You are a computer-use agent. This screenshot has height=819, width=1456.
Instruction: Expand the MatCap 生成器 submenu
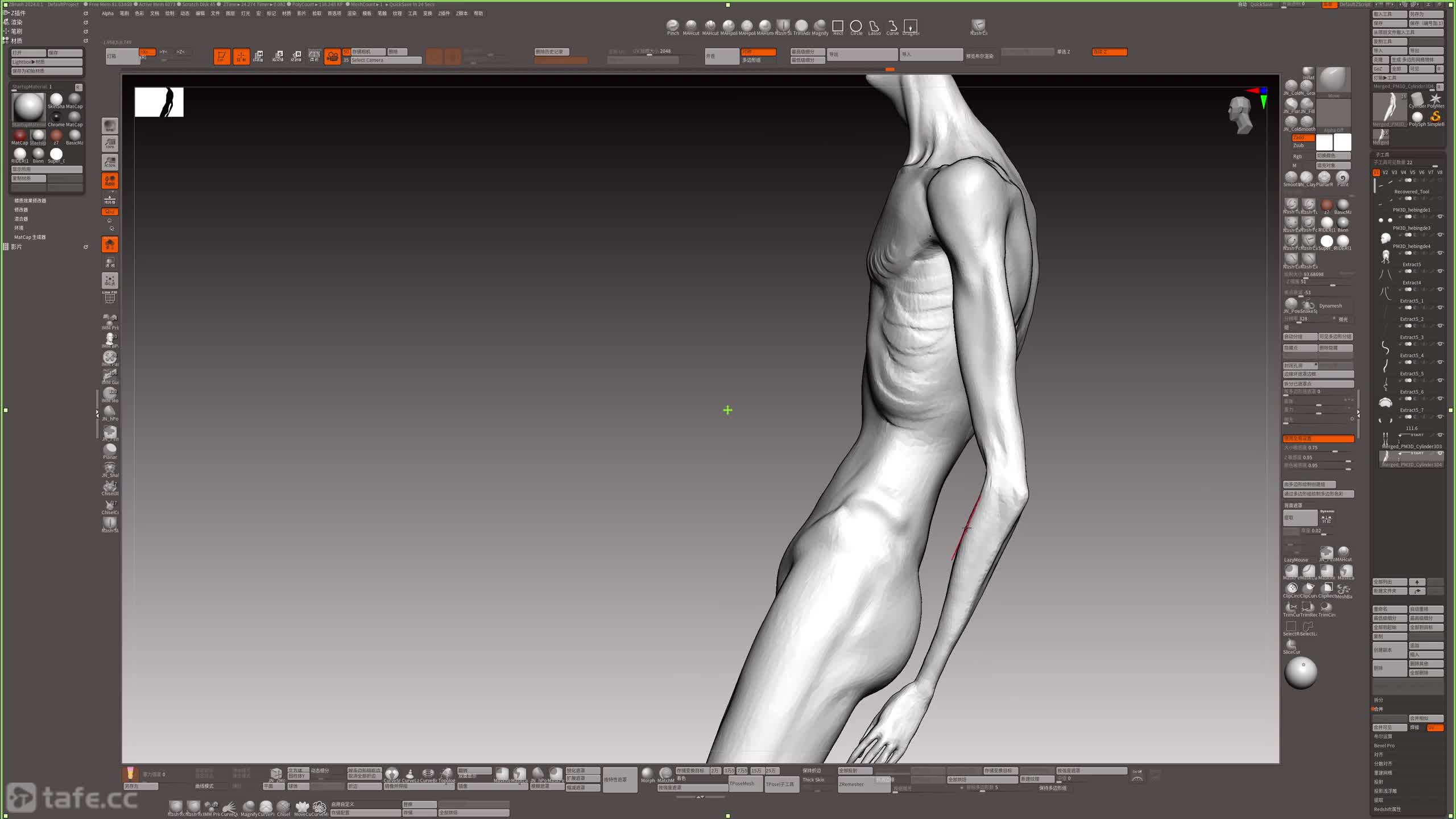30,237
